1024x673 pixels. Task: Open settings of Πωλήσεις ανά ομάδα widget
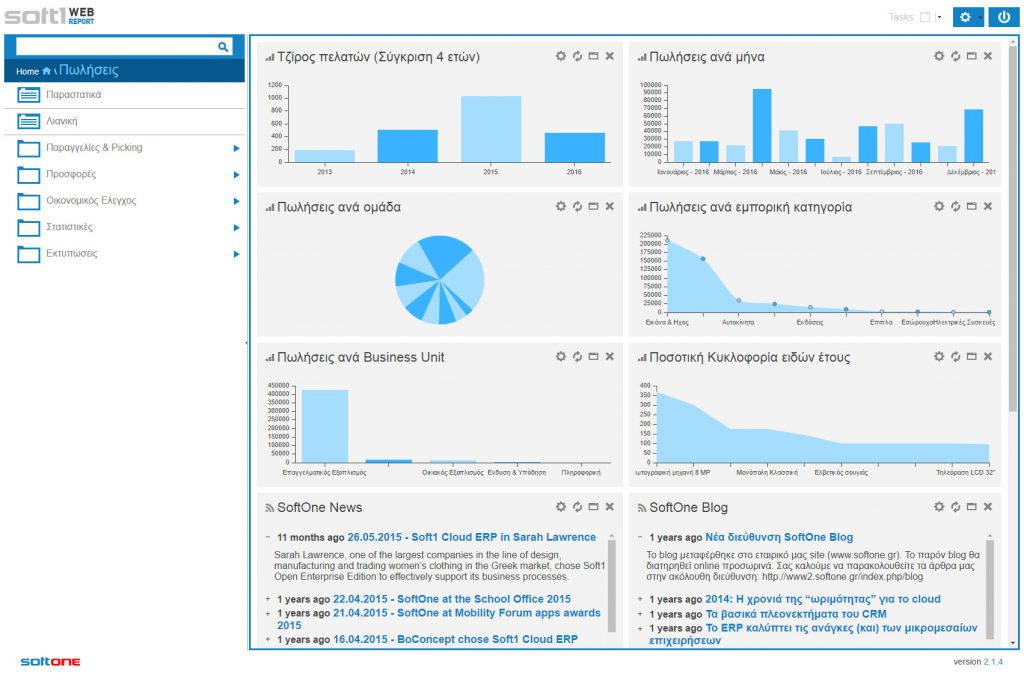[560, 206]
